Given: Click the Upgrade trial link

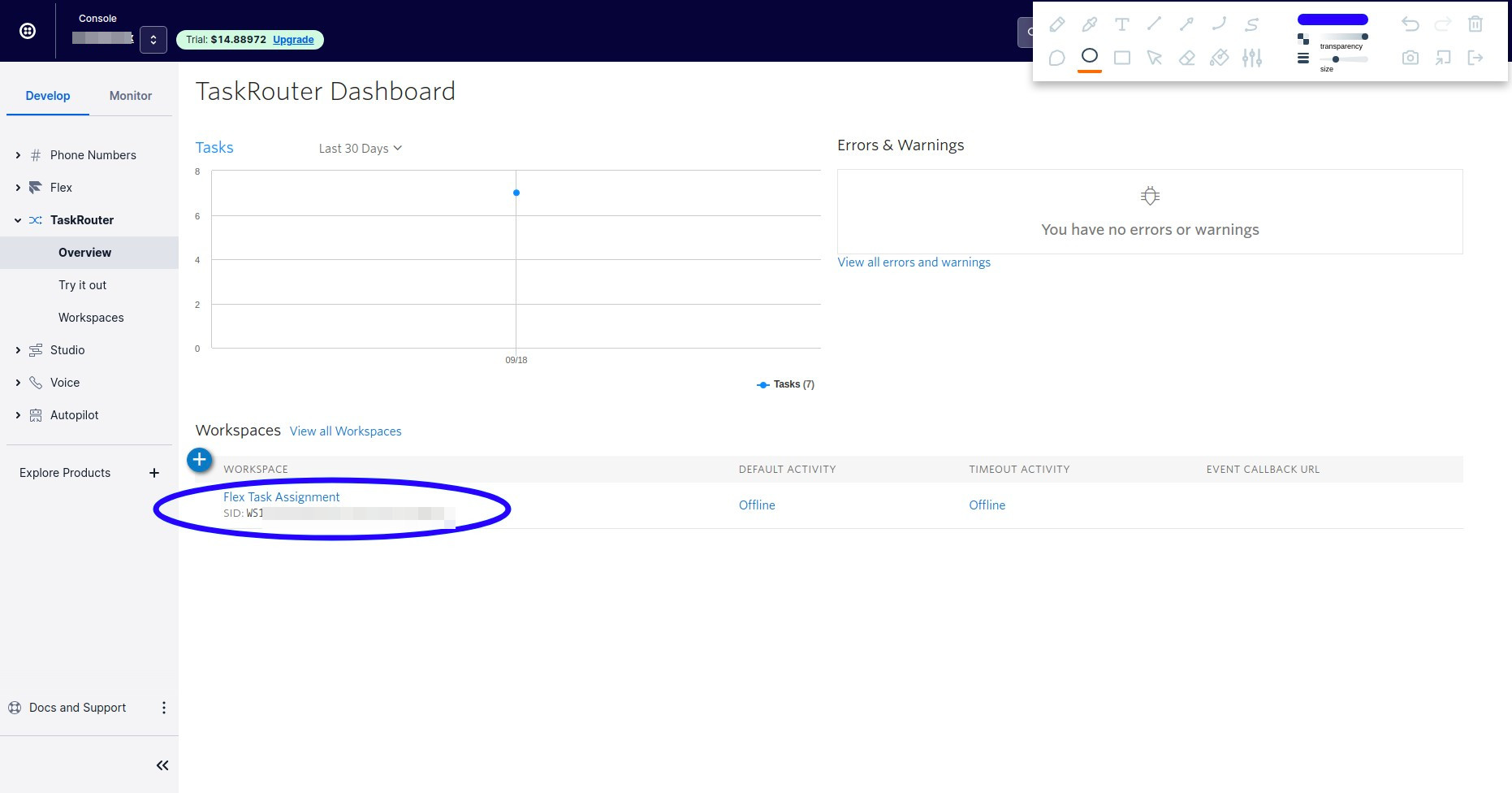Looking at the screenshot, I should coord(293,40).
